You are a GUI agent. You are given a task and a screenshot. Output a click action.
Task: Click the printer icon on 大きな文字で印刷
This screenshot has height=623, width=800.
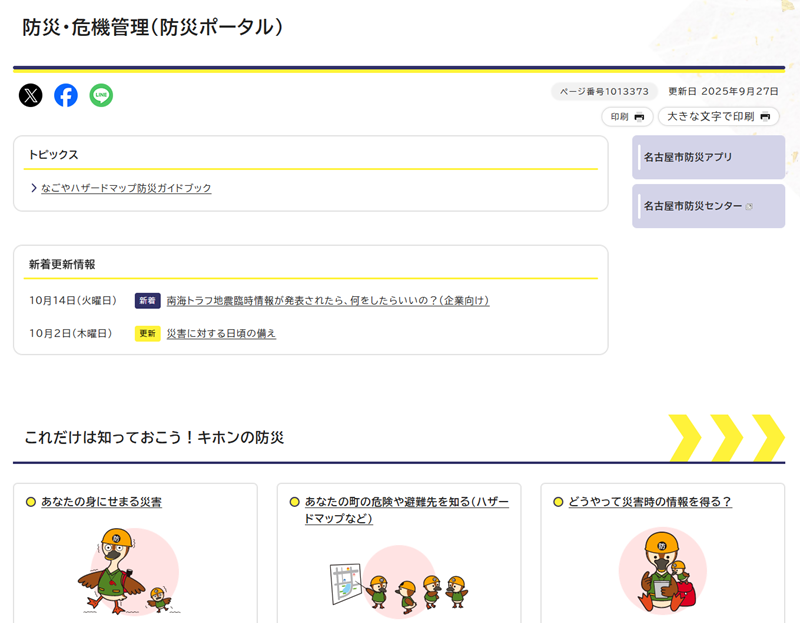(765, 117)
